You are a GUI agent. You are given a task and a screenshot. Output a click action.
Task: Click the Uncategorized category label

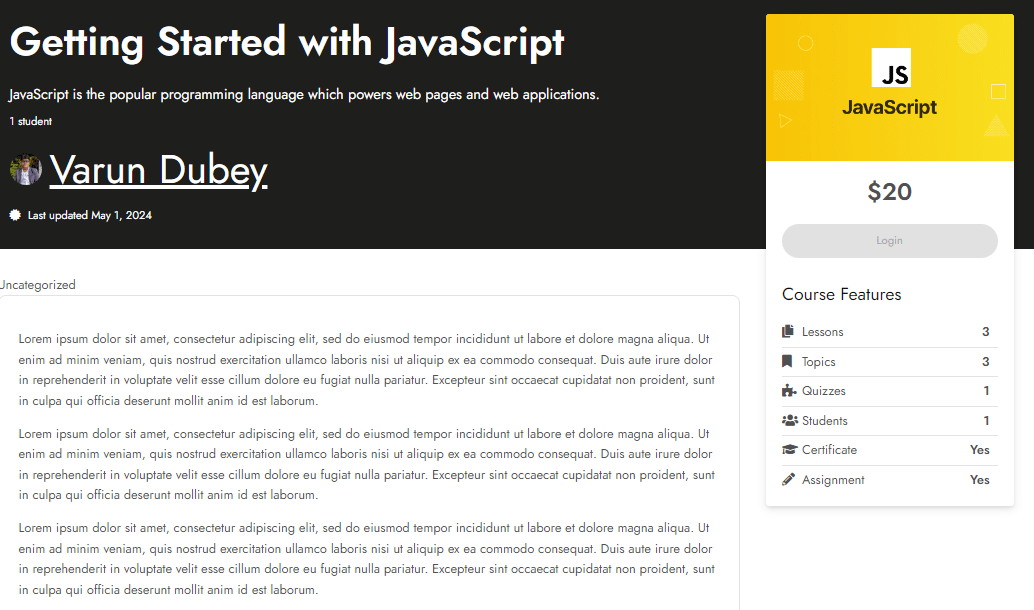point(38,285)
